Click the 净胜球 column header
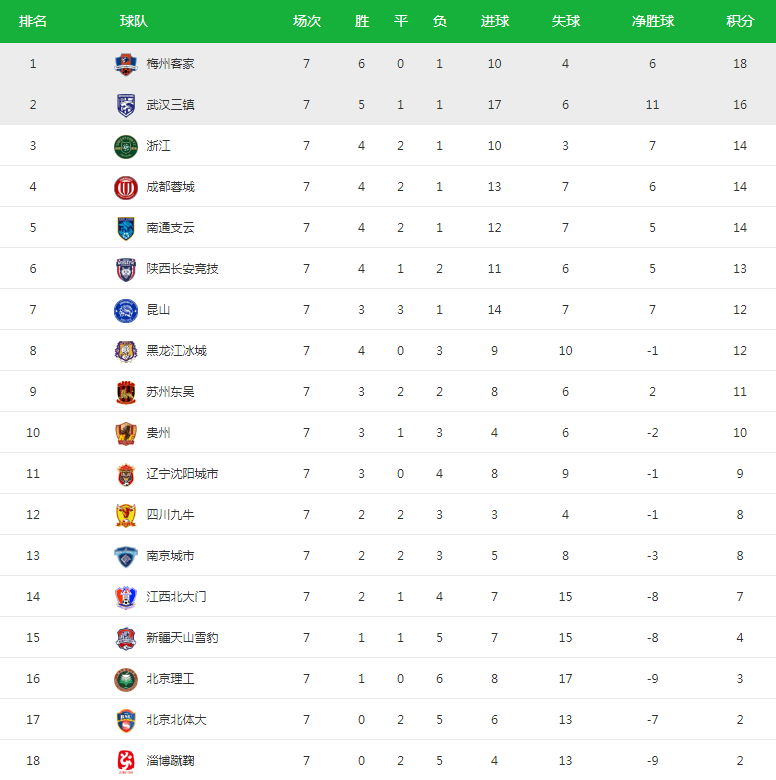 tap(652, 22)
